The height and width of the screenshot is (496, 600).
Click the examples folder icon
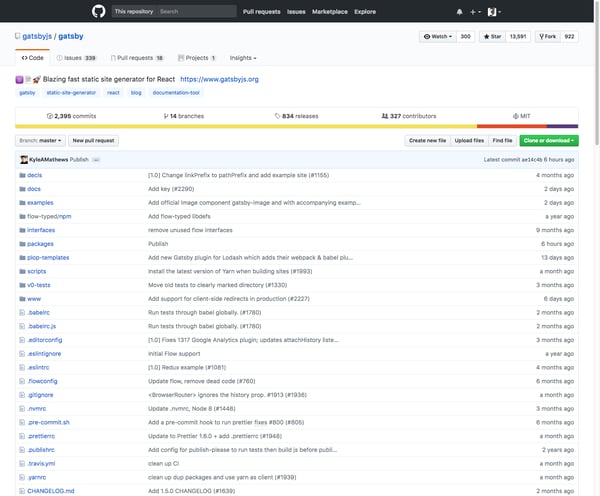(22, 203)
